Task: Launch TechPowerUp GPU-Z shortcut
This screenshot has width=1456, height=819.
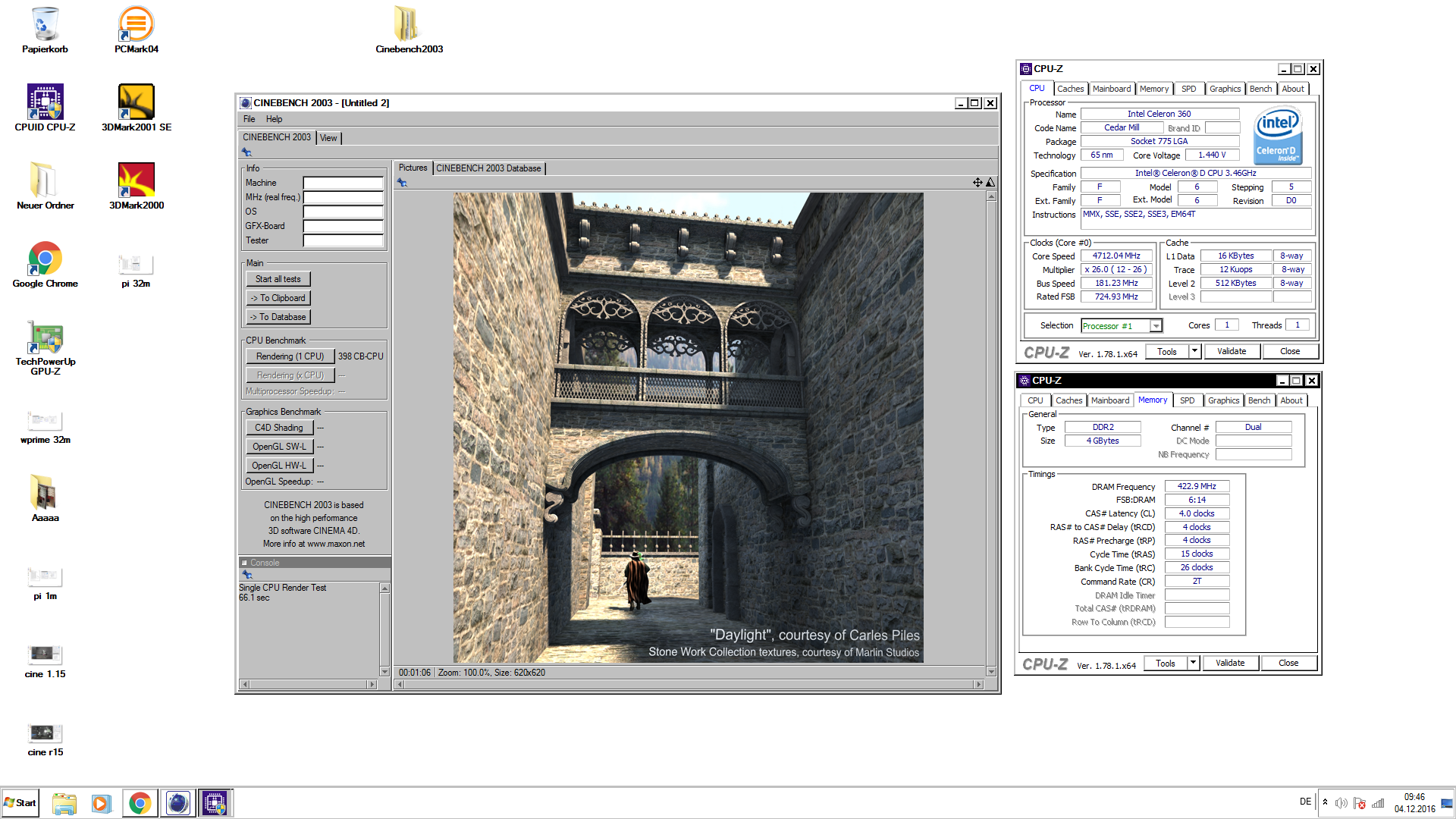Action: 45,347
